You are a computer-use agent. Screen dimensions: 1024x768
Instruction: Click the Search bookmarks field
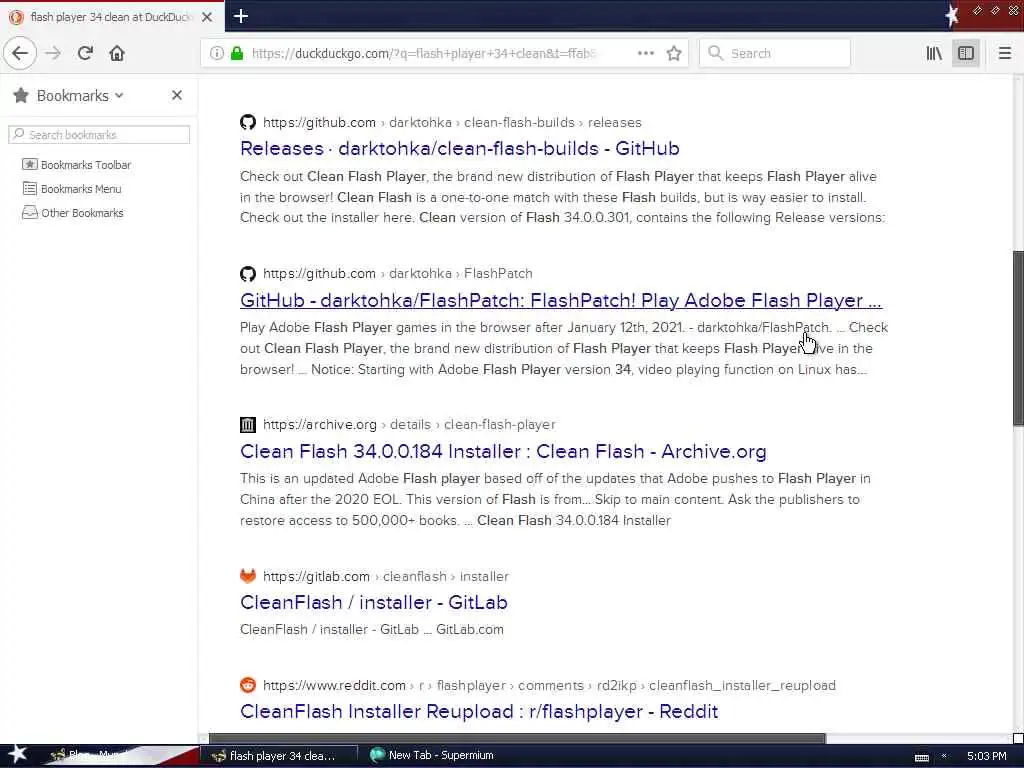point(99,135)
